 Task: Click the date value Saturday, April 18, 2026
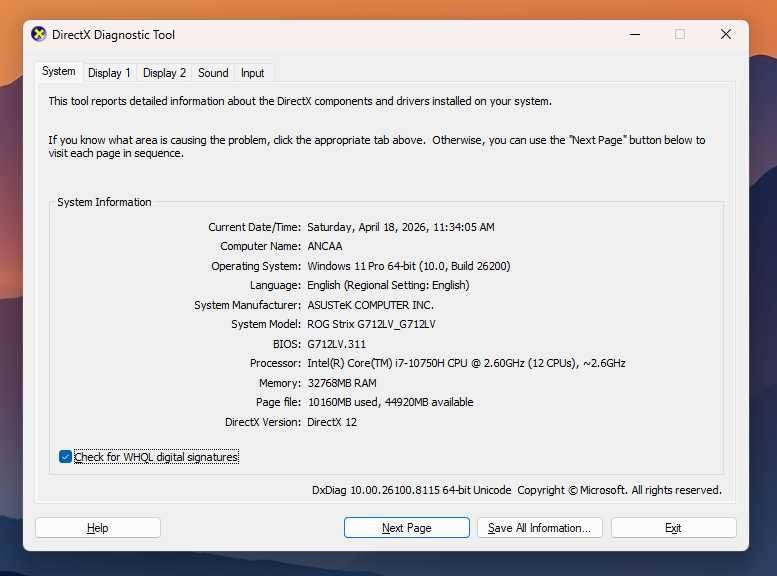(x=400, y=227)
